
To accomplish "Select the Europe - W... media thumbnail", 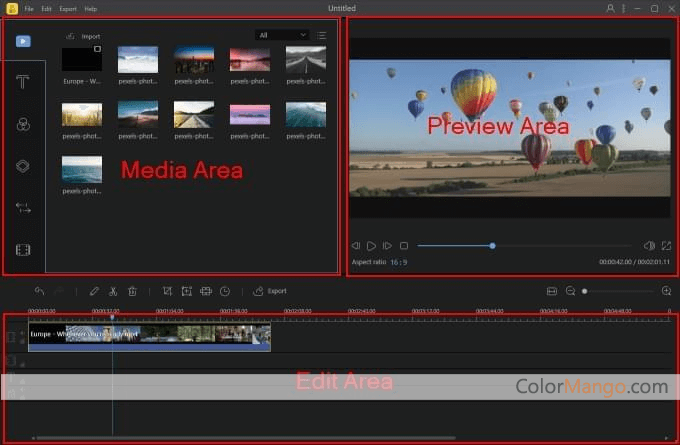I will pos(82,59).
